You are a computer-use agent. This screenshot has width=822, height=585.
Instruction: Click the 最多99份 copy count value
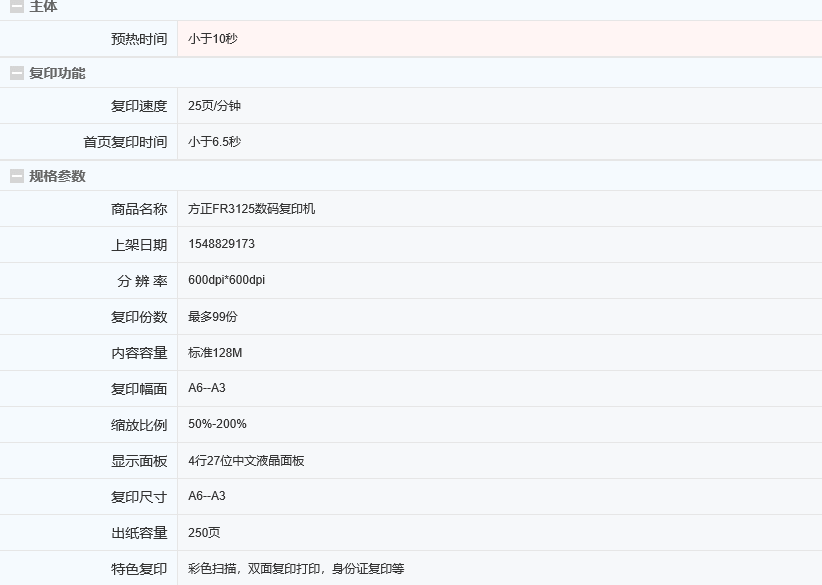(x=213, y=317)
